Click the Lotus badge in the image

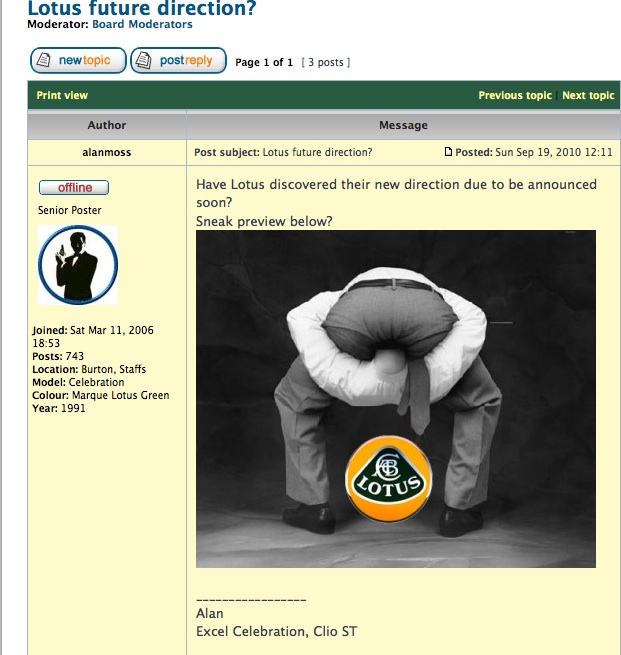pos(388,479)
